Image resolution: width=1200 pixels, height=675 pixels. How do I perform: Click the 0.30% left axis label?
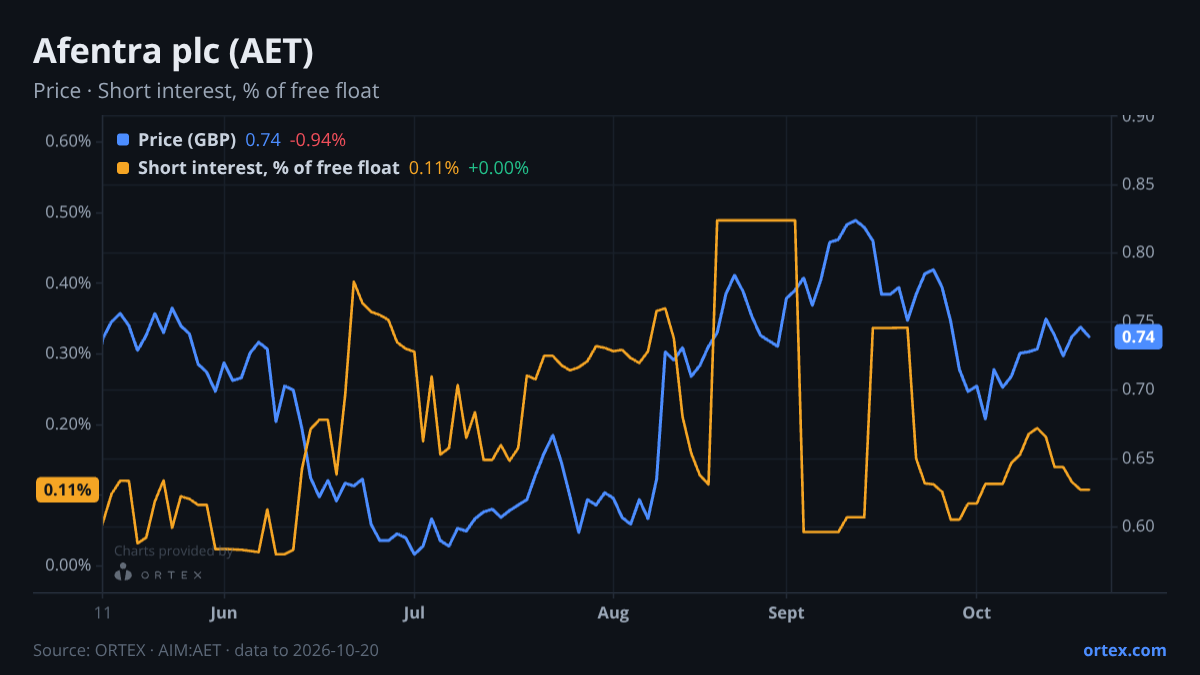(x=68, y=353)
